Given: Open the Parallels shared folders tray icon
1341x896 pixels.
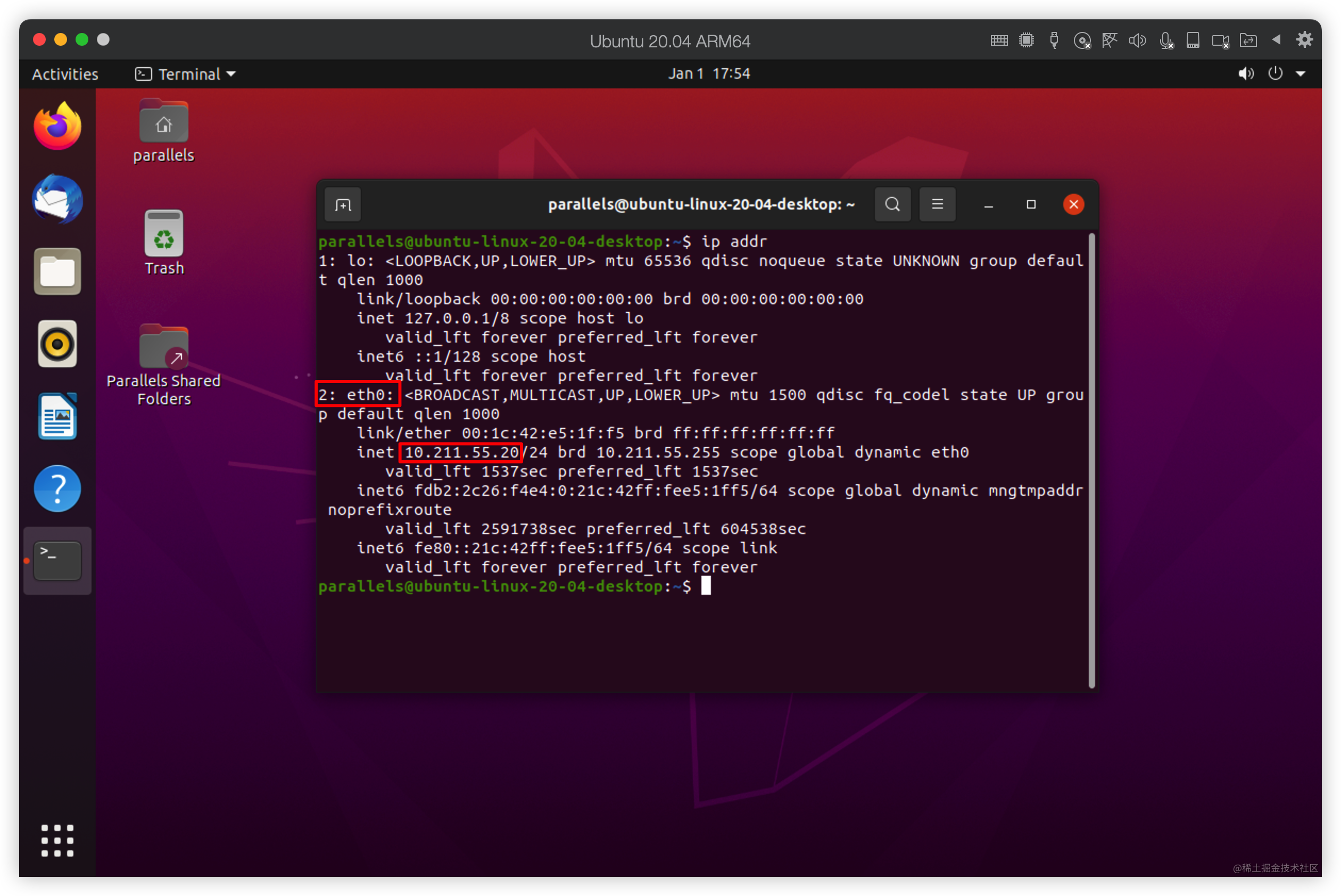Looking at the screenshot, I should pos(1248,40).
